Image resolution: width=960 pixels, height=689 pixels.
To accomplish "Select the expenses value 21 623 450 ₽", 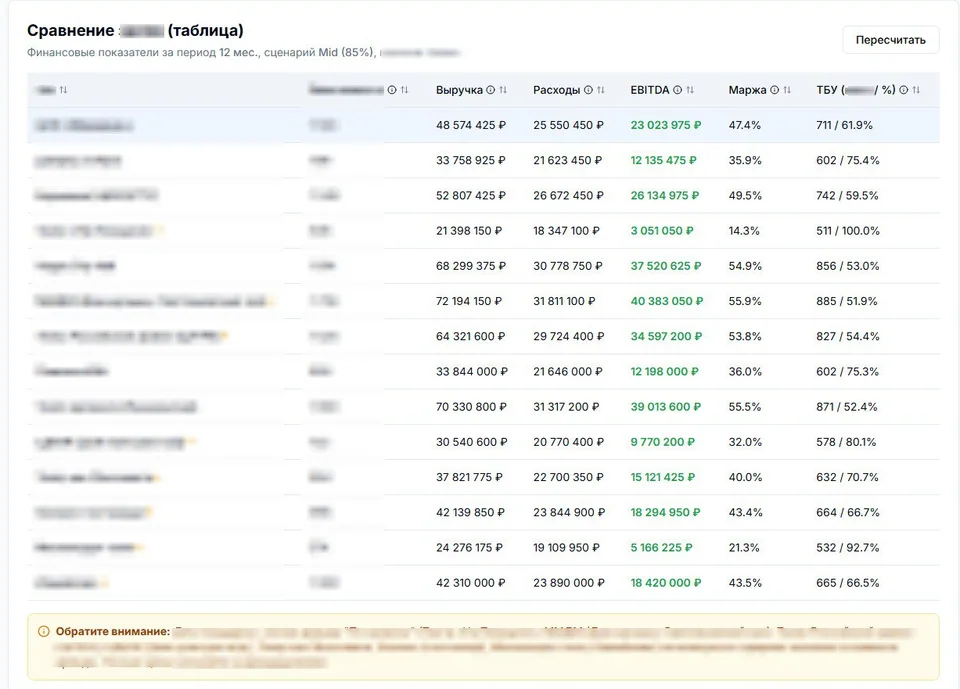I will click(568, 160).
